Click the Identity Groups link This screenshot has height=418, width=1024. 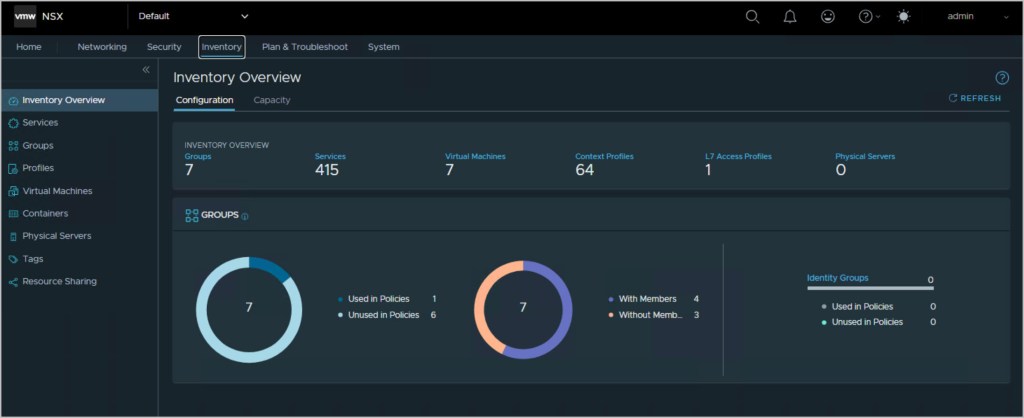(x=837, y=277)
